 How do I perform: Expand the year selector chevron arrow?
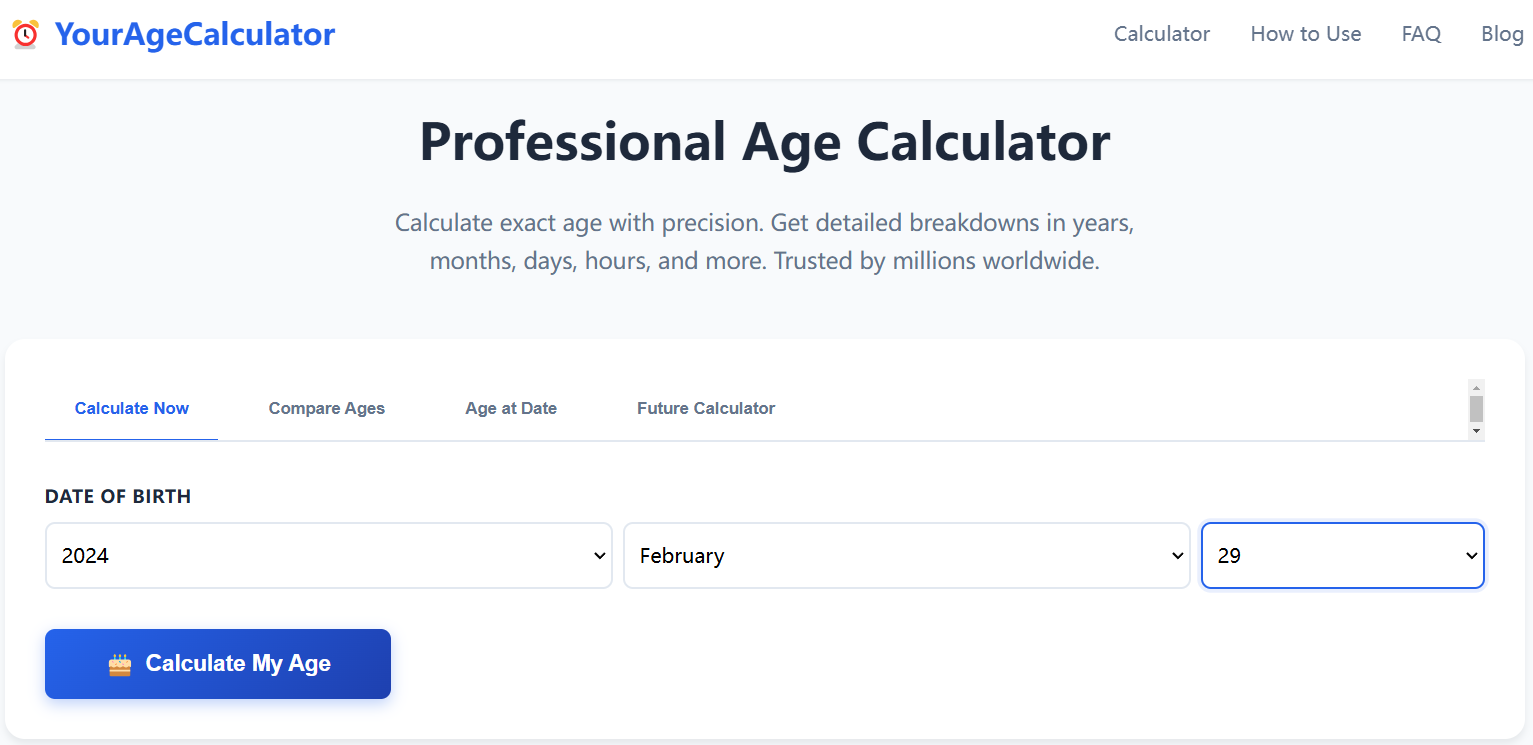(598, 555)
